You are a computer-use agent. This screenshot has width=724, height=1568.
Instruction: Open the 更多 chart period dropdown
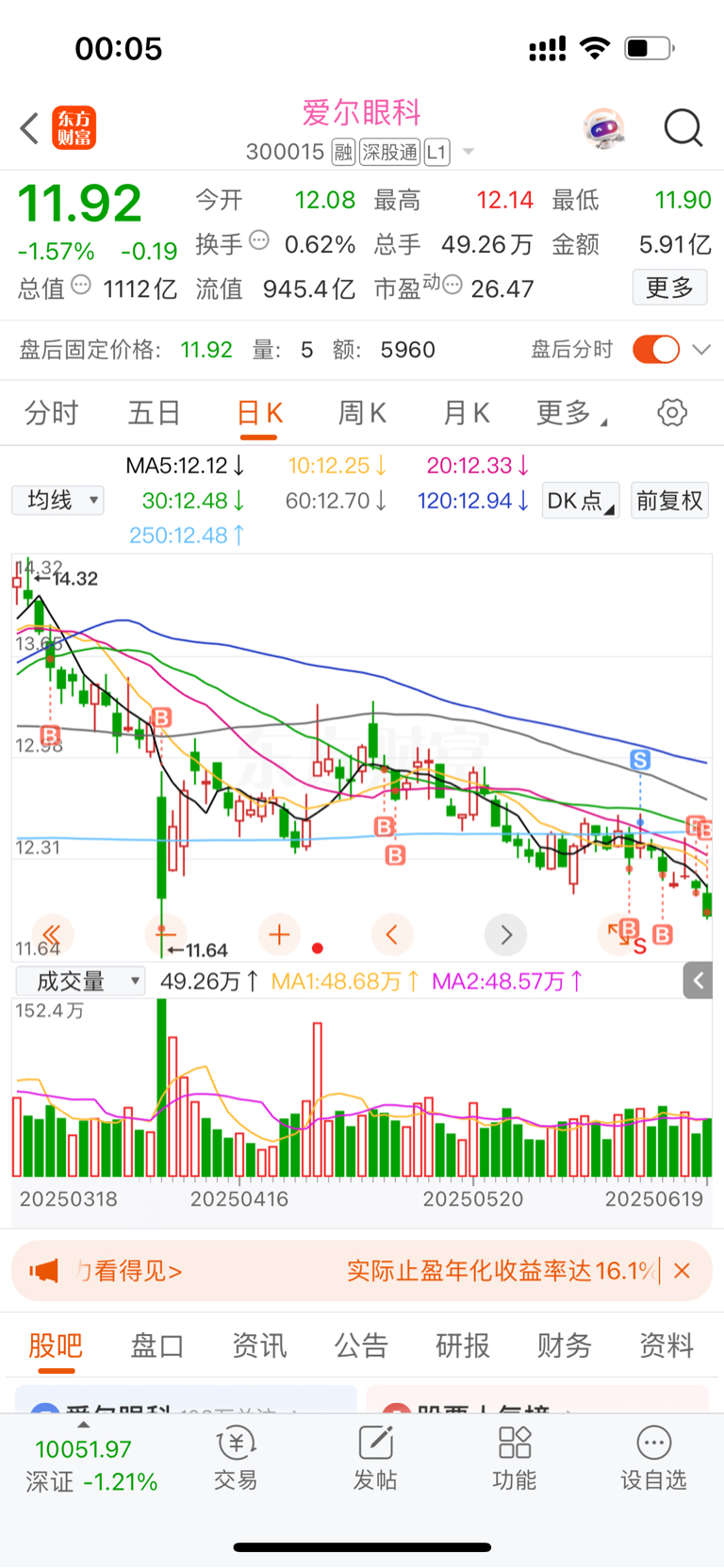[571, 413]
